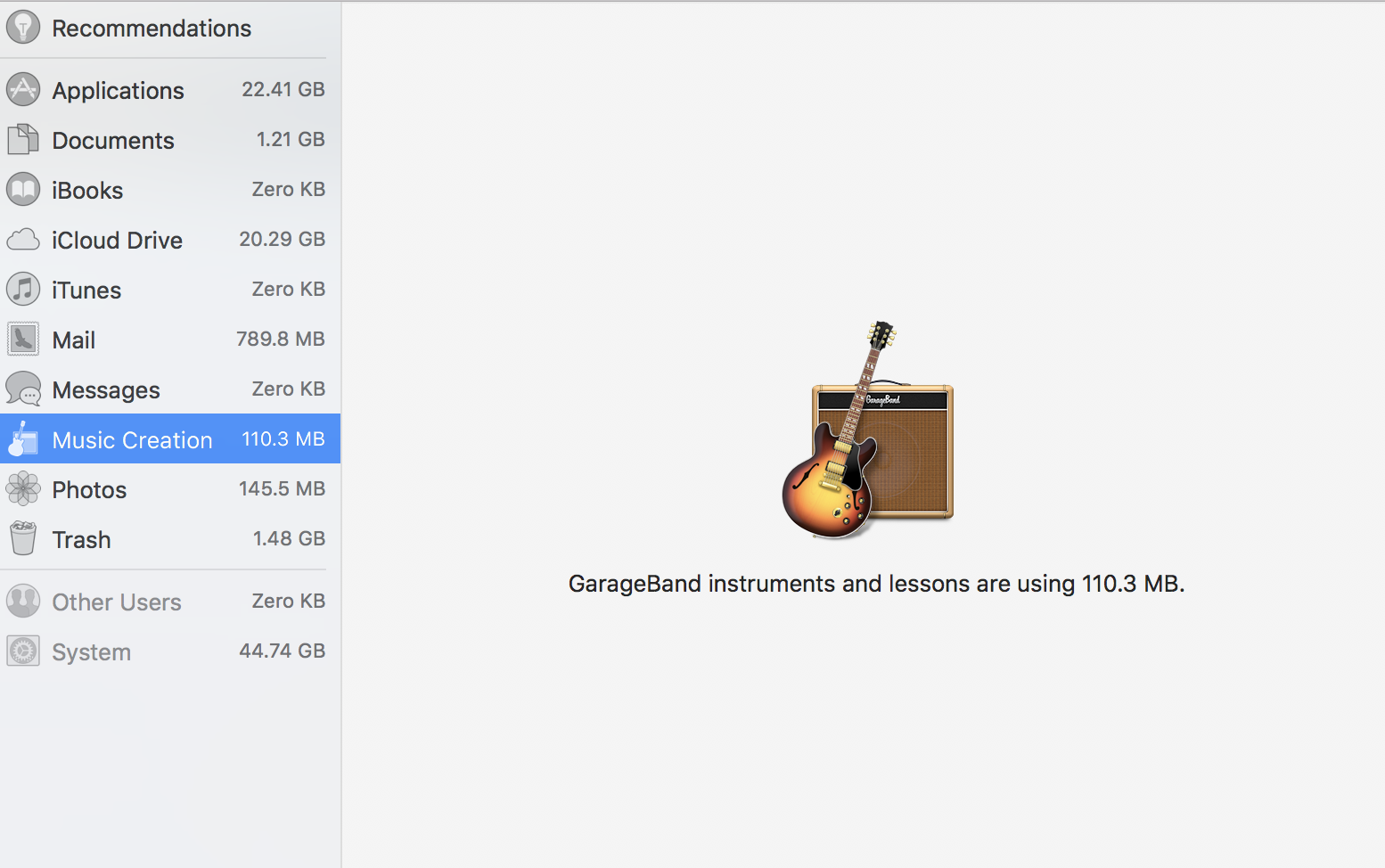This screenshot has width=1385, height=868.
Task: Click the Mail stamp icon
Action: point(23,339)
